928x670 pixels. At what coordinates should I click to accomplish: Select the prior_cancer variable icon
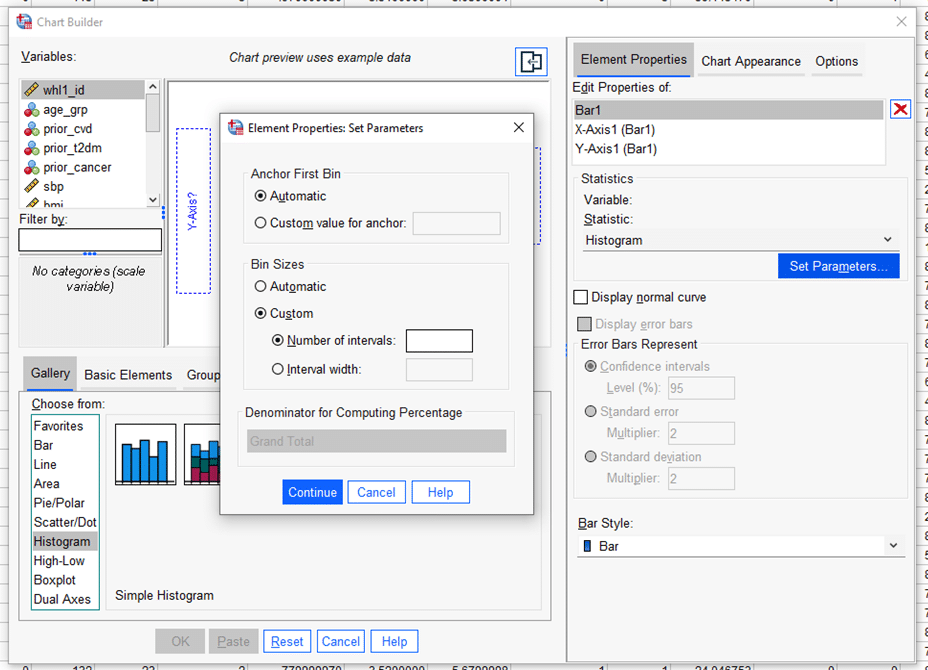tap(32, 168)
